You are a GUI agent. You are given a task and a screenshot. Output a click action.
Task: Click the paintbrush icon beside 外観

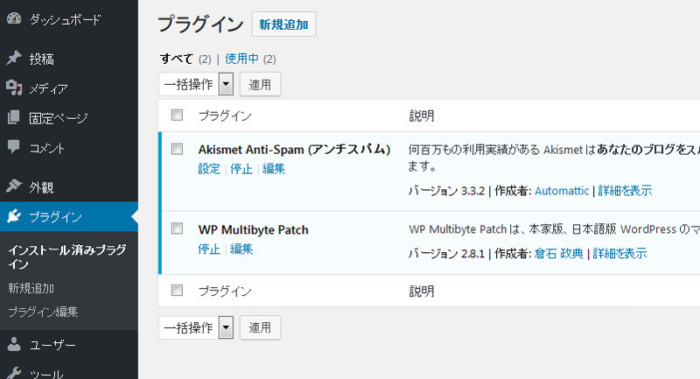[x=14, y=186]
